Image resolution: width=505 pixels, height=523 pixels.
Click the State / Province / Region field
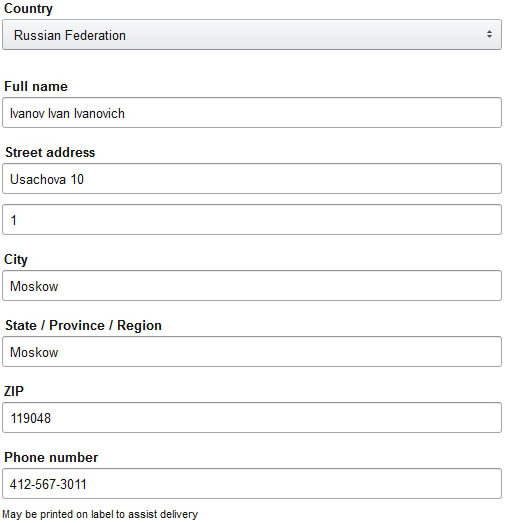coord(252,352)
